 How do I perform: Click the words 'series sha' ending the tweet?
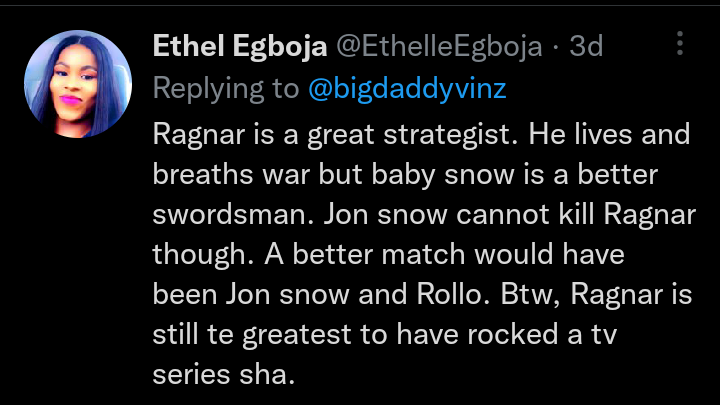pos(225,379)
